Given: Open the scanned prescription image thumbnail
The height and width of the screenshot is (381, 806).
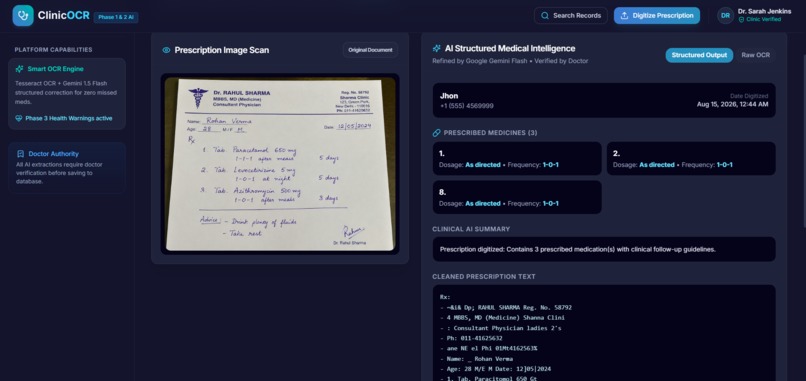Looking at the screenshot, I should (280, 164).
